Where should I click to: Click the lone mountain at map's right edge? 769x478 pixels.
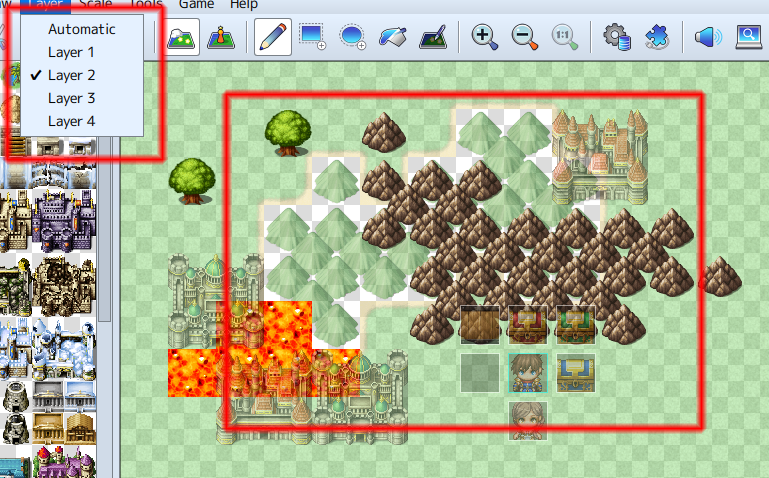pos(719,277)
